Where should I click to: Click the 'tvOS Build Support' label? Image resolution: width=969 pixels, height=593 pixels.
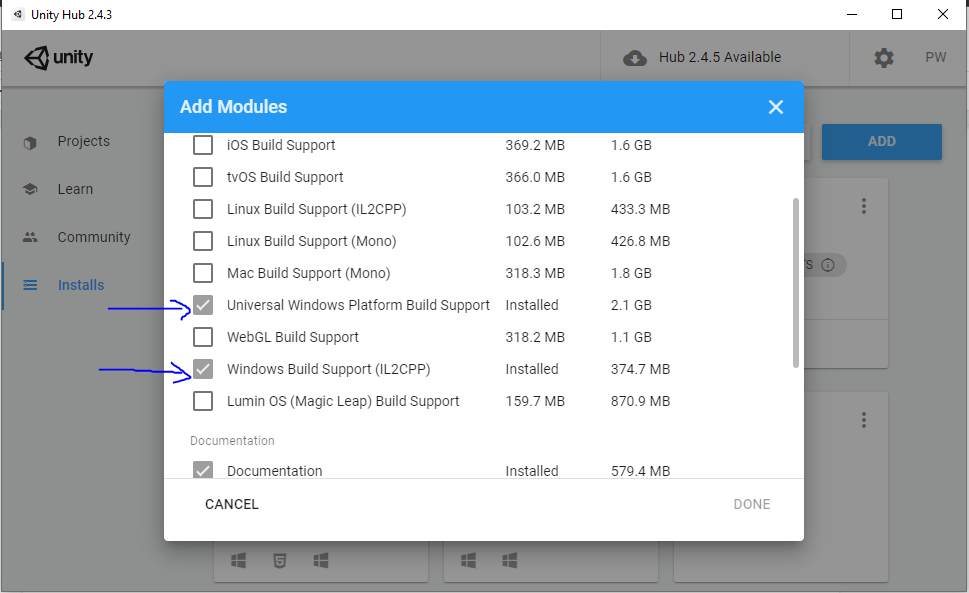pos(285,177)
